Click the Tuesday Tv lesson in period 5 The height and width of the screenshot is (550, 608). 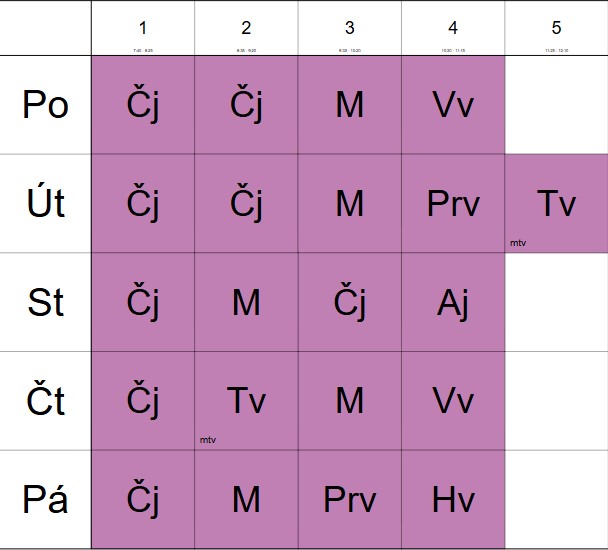(x=556, y=203)
